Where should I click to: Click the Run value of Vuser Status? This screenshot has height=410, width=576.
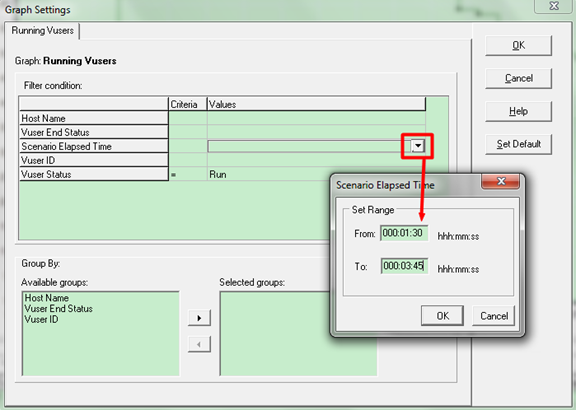[x=218, y=175]
